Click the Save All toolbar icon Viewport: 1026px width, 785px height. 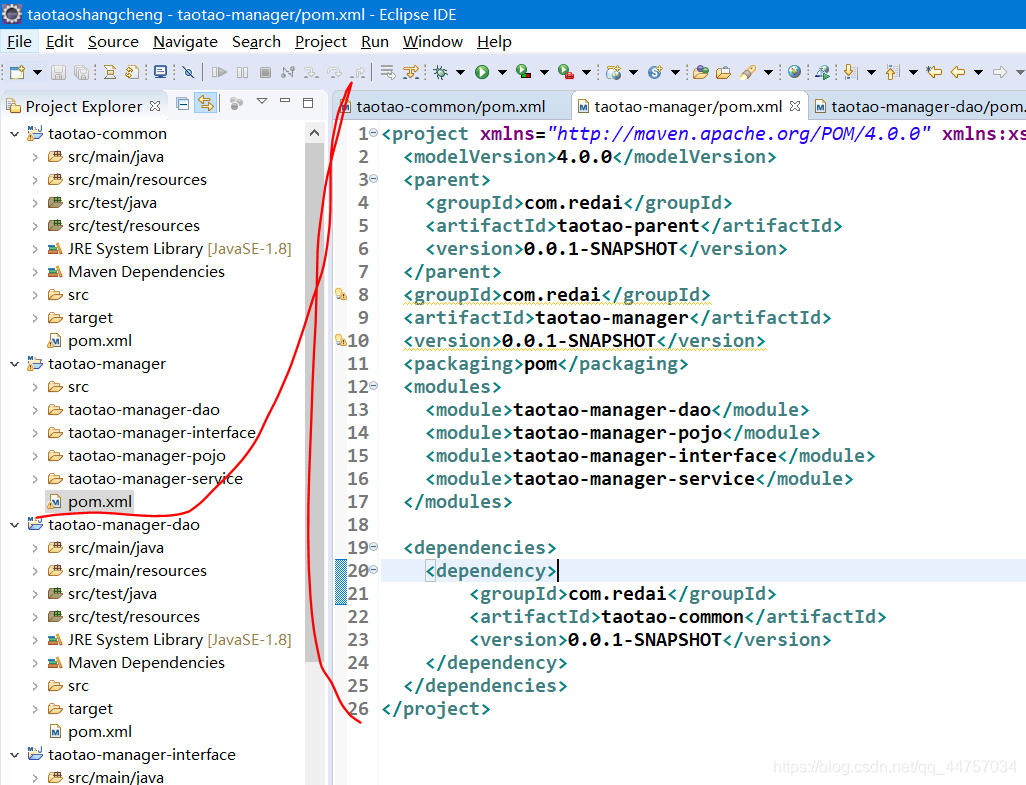(x=81, y=72)
